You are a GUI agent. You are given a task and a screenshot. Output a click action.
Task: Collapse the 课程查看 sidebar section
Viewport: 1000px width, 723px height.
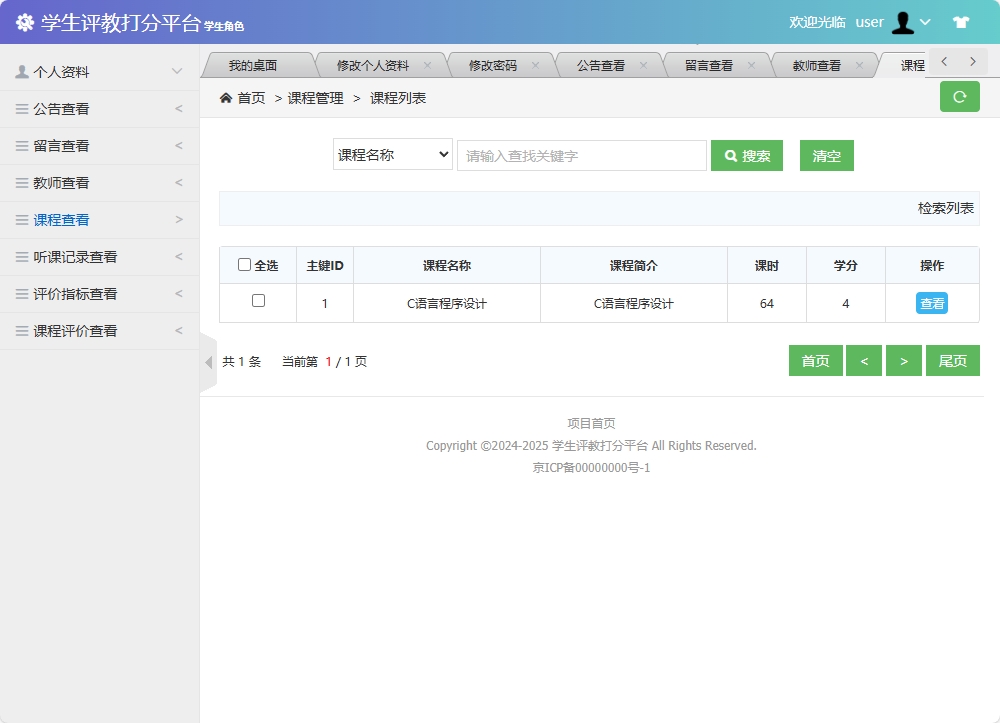(x=180, y=219)
